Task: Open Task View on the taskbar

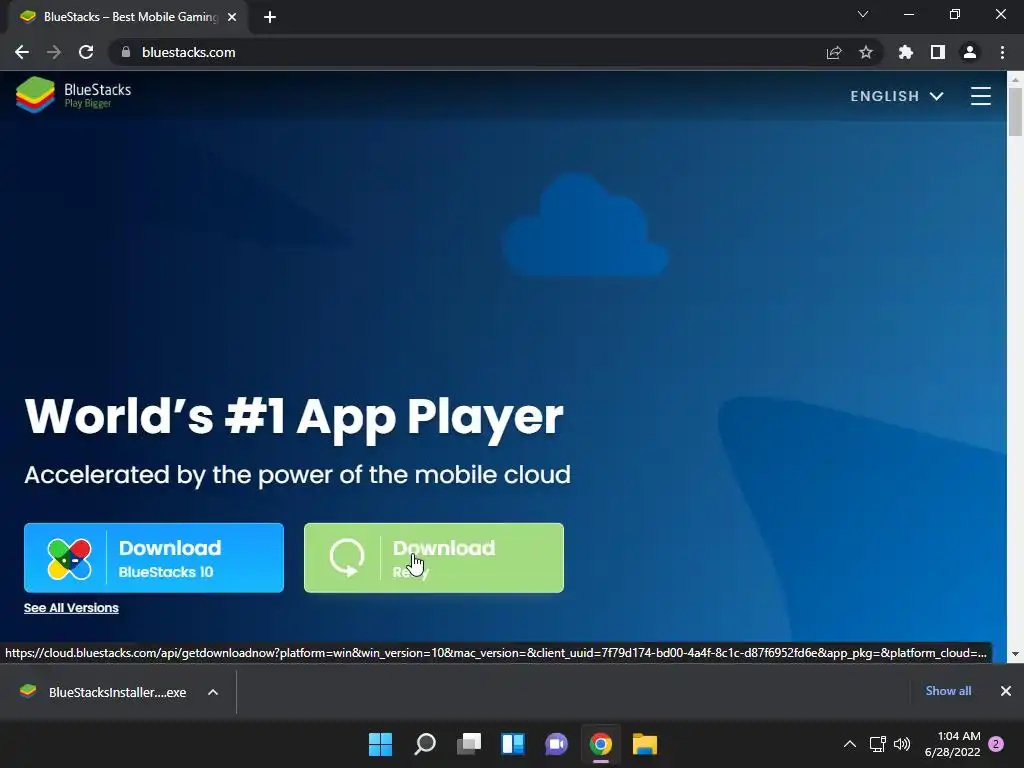Action: point(469,744)
